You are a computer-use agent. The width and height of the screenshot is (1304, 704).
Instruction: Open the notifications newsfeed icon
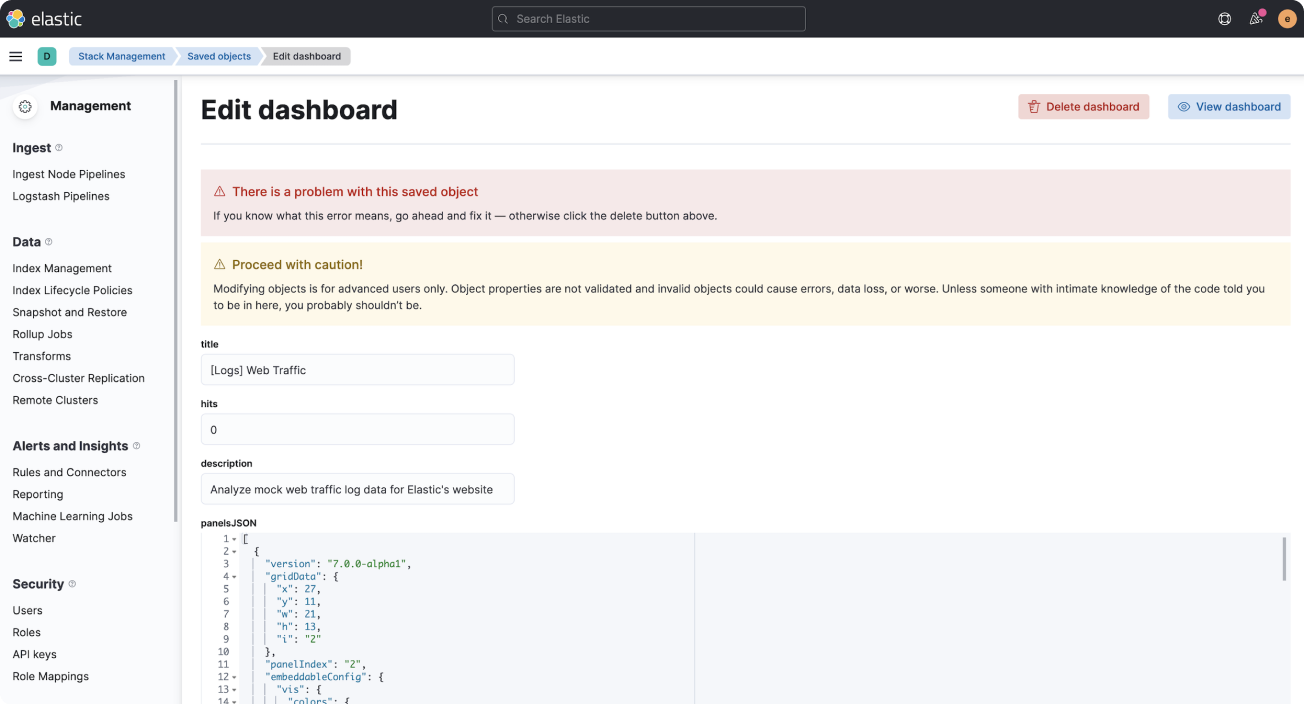click(1255, 18)
